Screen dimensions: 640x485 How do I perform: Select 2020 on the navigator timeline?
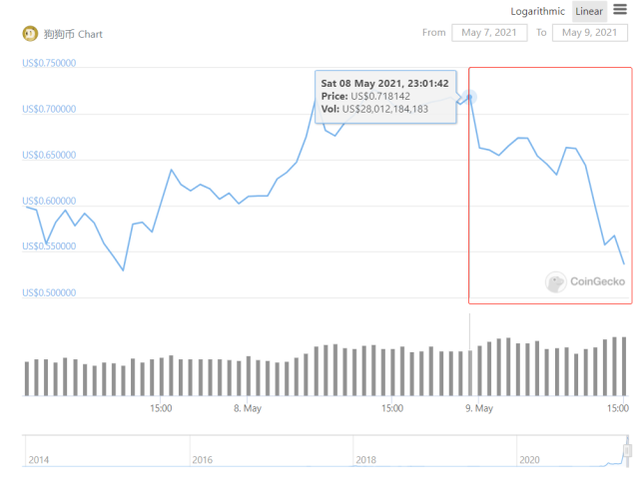click(530, 459)
